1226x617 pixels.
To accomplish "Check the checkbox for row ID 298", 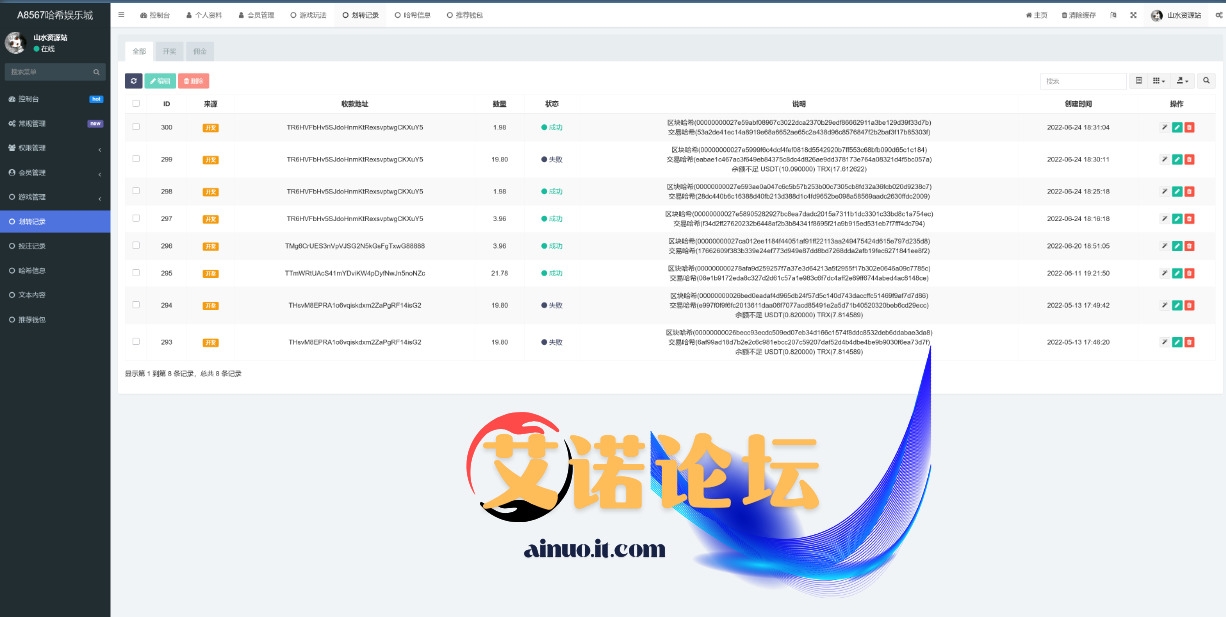I will (136, 191).
